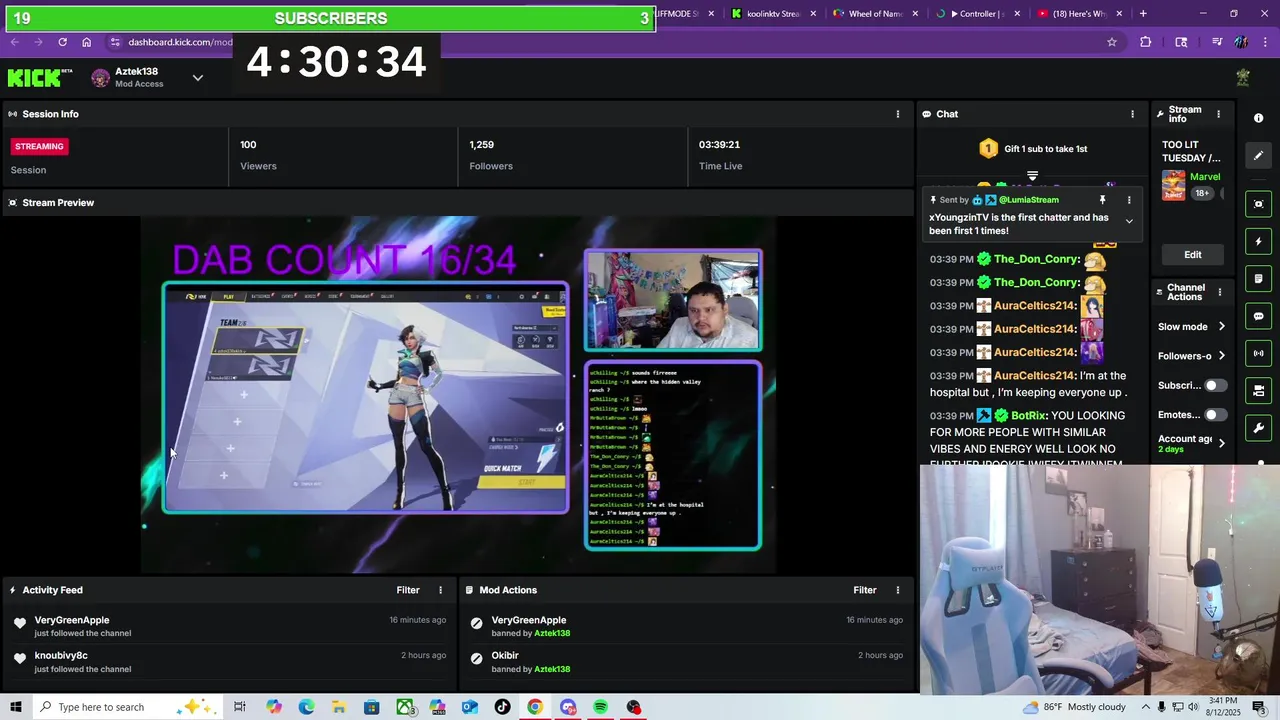Viewport: 1280px width, 720px height.
Task: Open a new browser tab
Action: click(1143, 14)
